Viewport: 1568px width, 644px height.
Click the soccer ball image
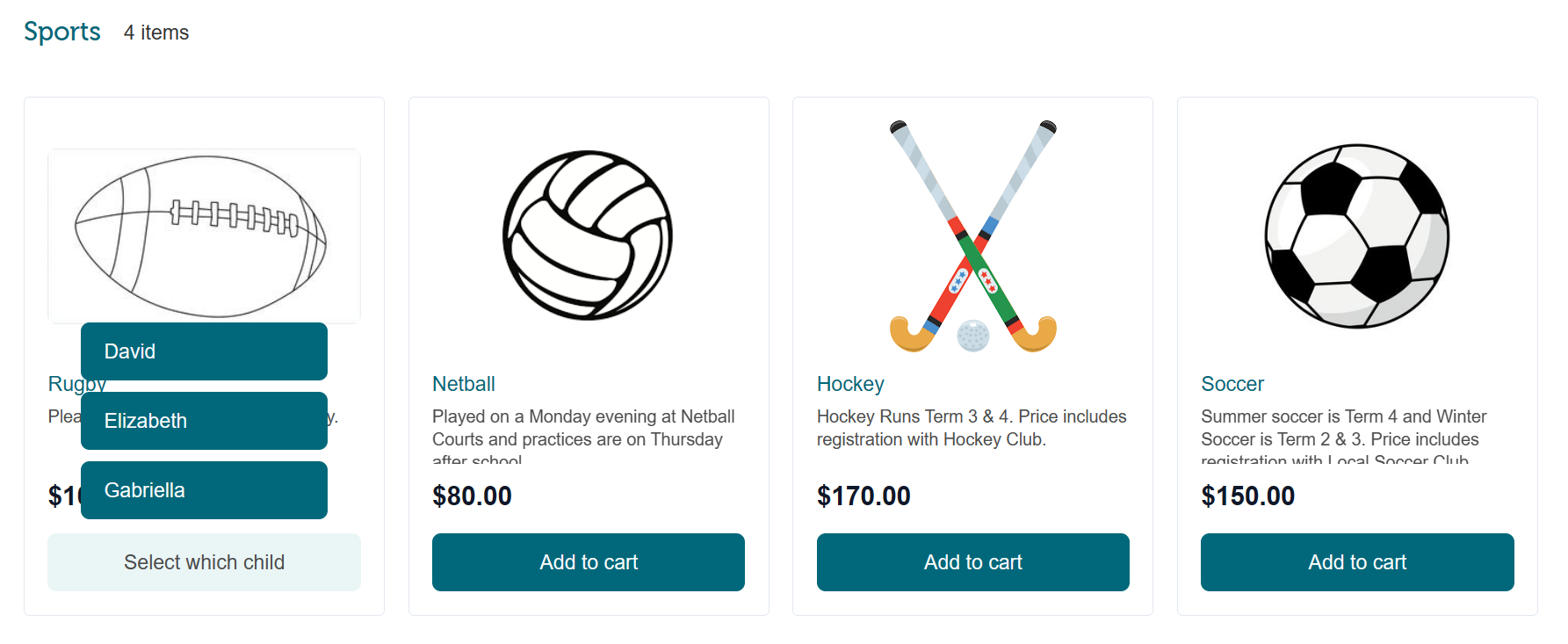pos(1357,236)
